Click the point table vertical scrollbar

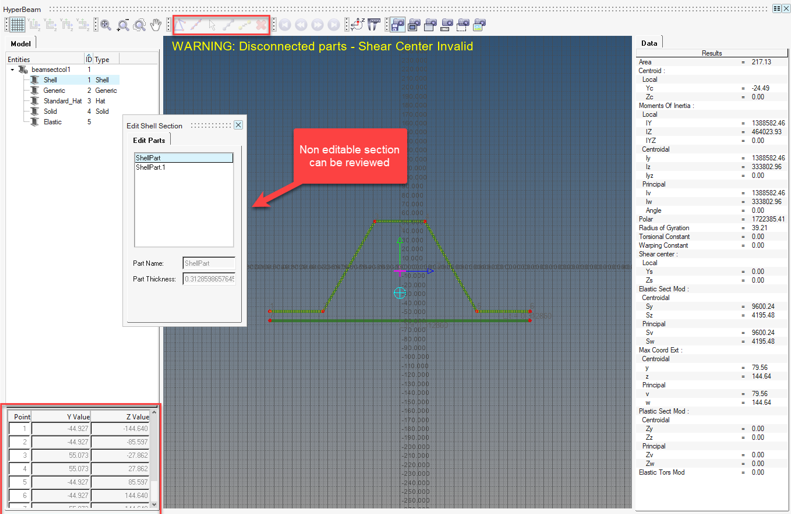(x=154, y=458)
